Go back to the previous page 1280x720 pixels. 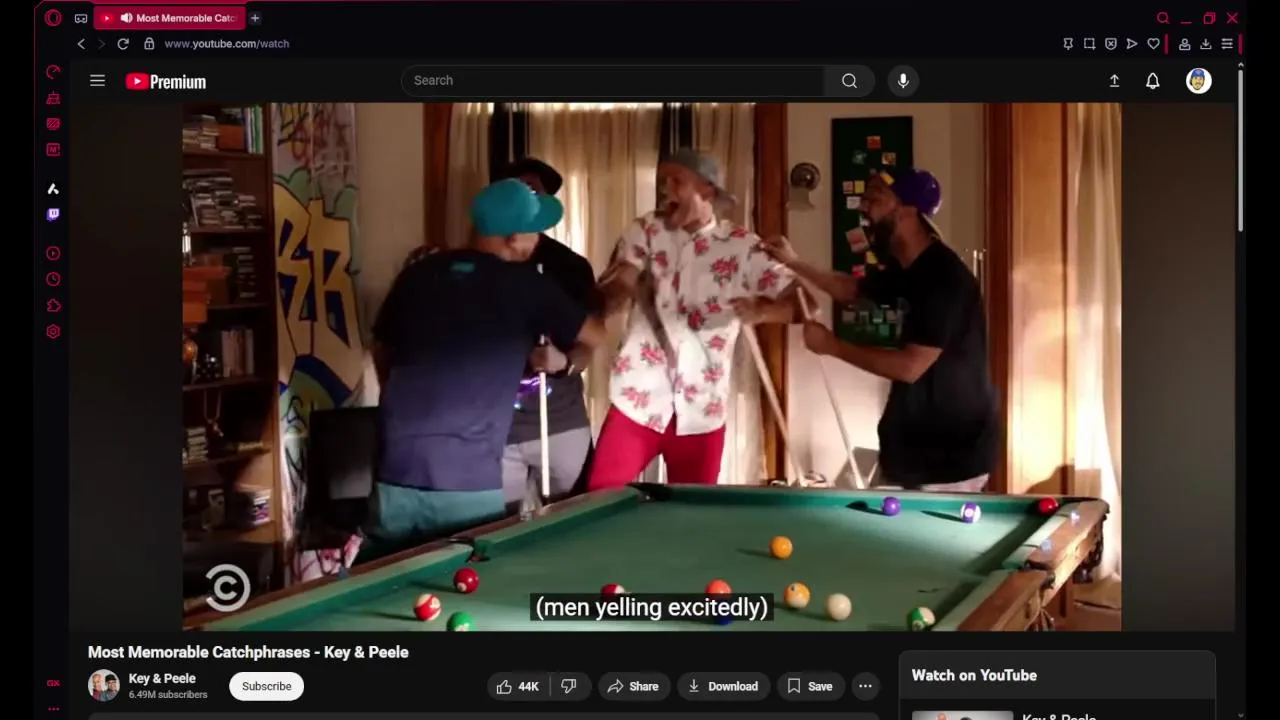click(81, 44)
